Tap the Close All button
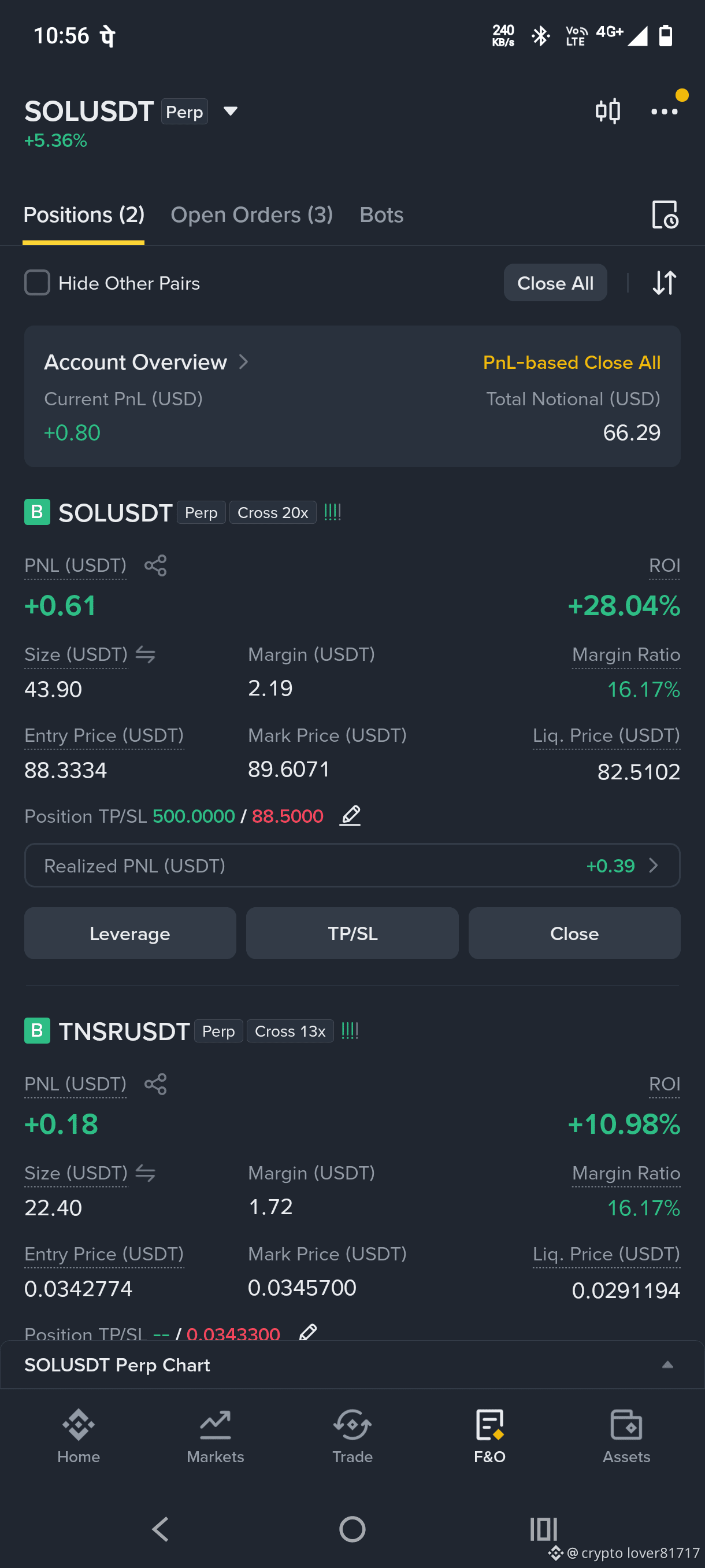 [x=555, y=283]
